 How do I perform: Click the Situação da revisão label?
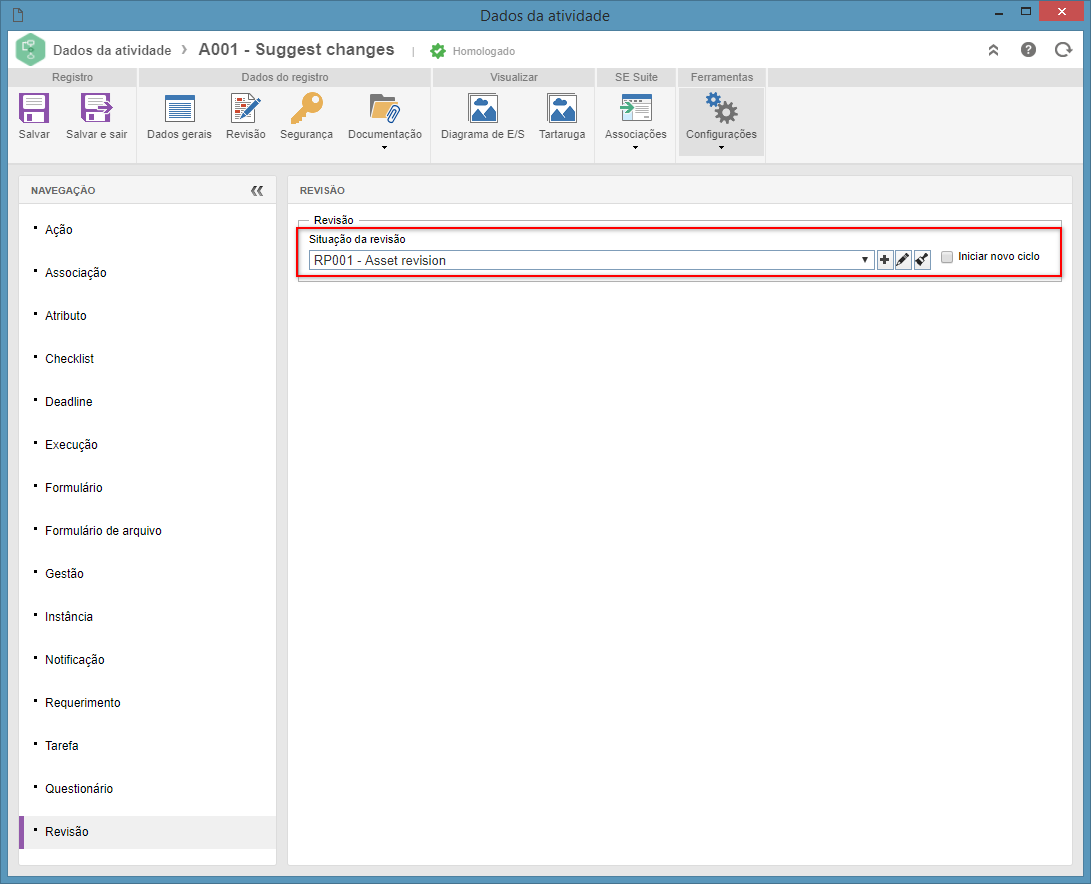click(x=357, y=239)
